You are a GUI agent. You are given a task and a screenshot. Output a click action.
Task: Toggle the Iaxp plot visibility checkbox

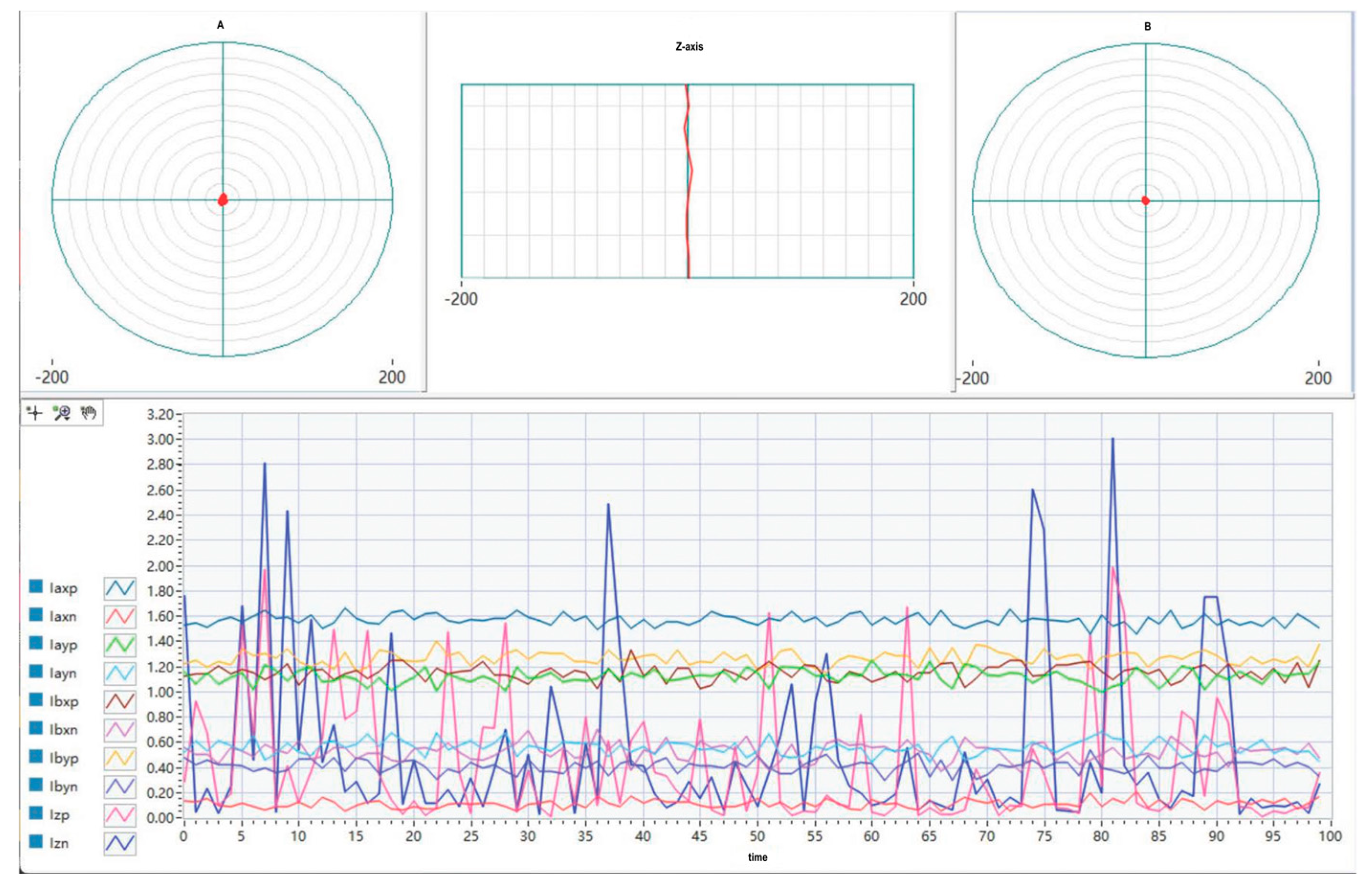click(36, 587)
